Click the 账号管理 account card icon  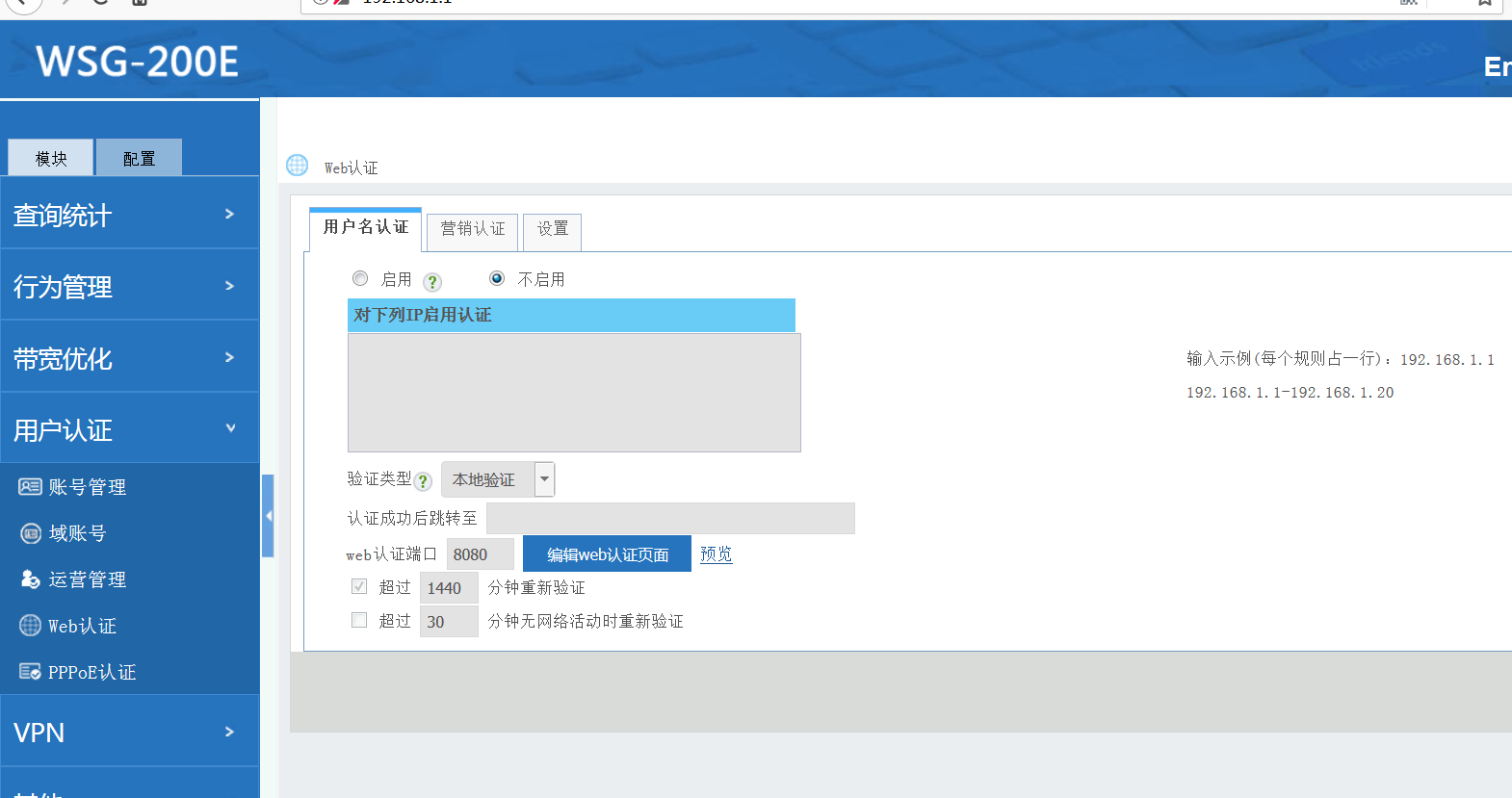click(30, 487)
